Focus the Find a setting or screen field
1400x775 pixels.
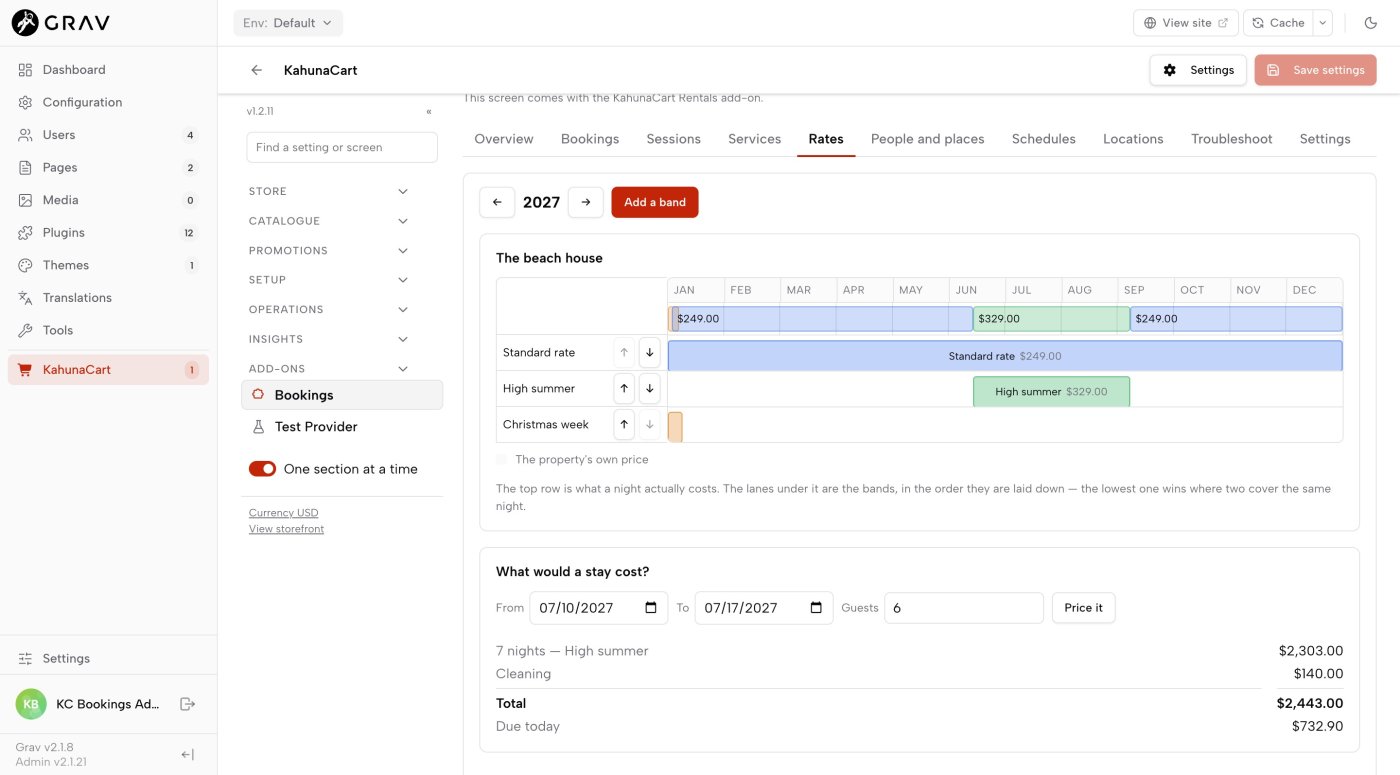tap(342, 147)
